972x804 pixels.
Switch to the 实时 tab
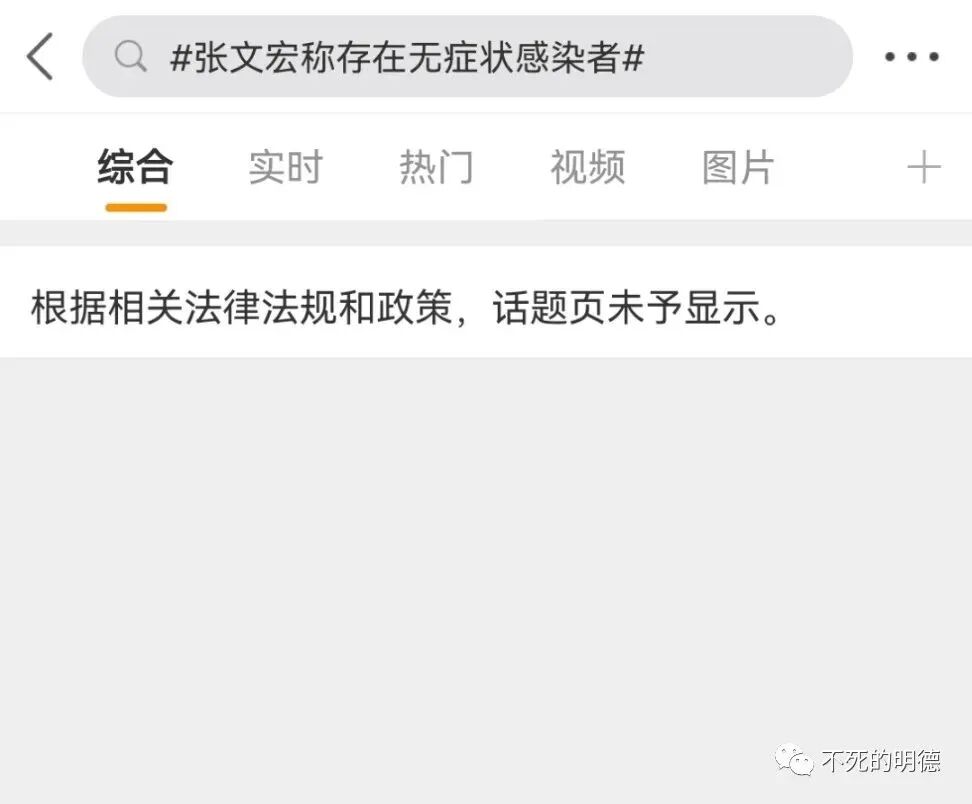pos(286,167)
